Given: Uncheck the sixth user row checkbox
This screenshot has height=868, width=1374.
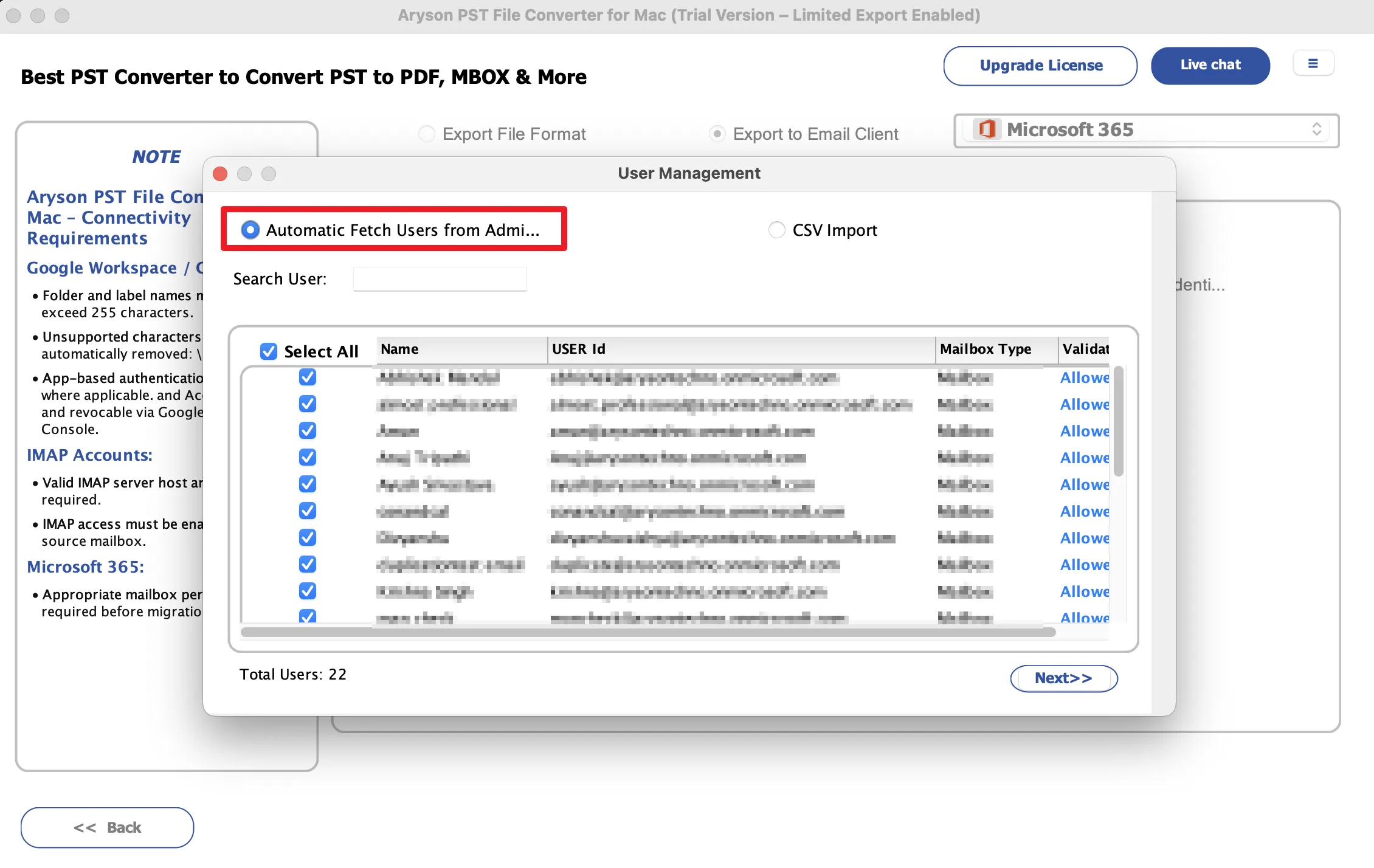Looking at the screenshot, I should coord(308,511).
